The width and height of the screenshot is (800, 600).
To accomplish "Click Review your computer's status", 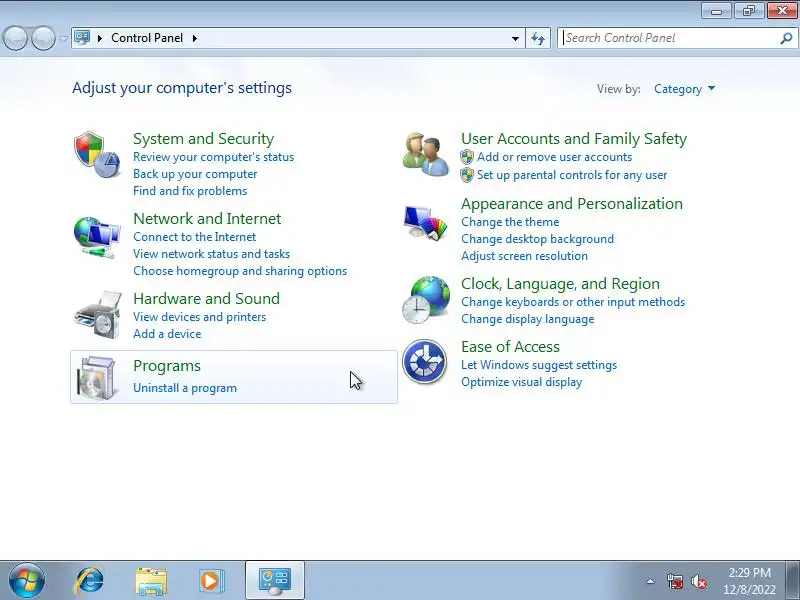I will coord(213,157).
